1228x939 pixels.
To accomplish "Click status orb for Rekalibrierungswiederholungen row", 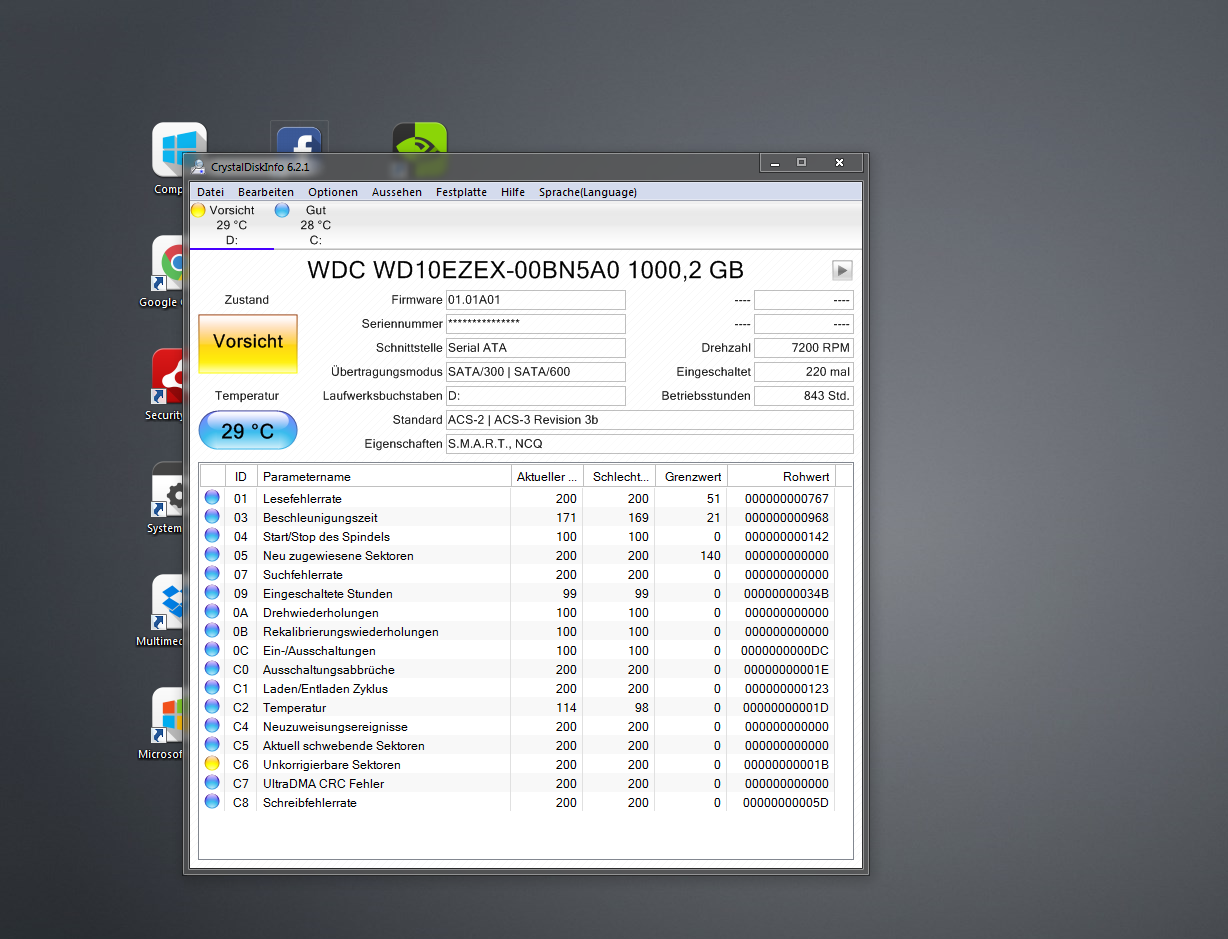I will [212, 631].
